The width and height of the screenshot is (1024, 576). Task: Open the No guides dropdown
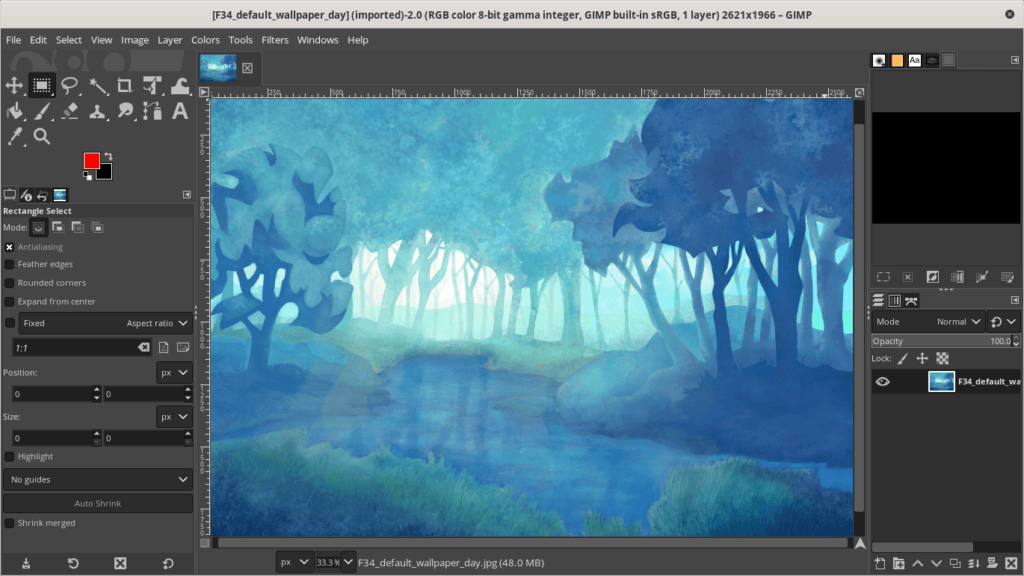[x=97, y=480]
